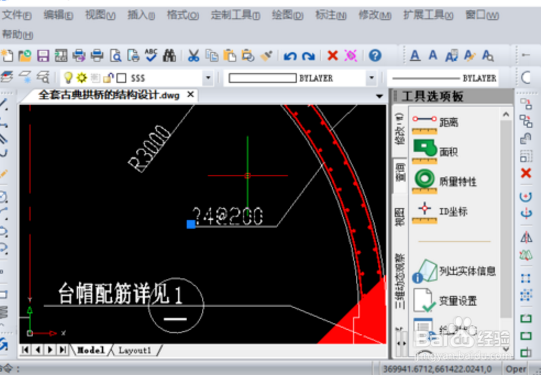Image resolution: width=542 pixels, height=375 pixels.
Task: Open the 修改 menu in menu bar
Action: click(x=375, y=15)
